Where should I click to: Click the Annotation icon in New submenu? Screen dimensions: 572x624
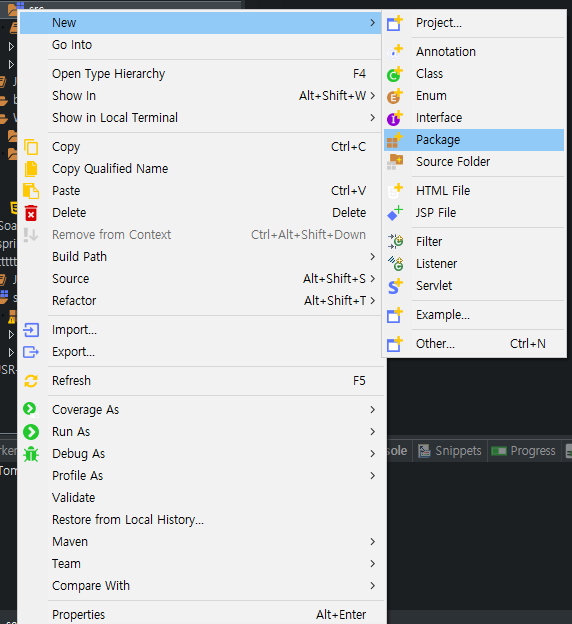coord(395,52)
